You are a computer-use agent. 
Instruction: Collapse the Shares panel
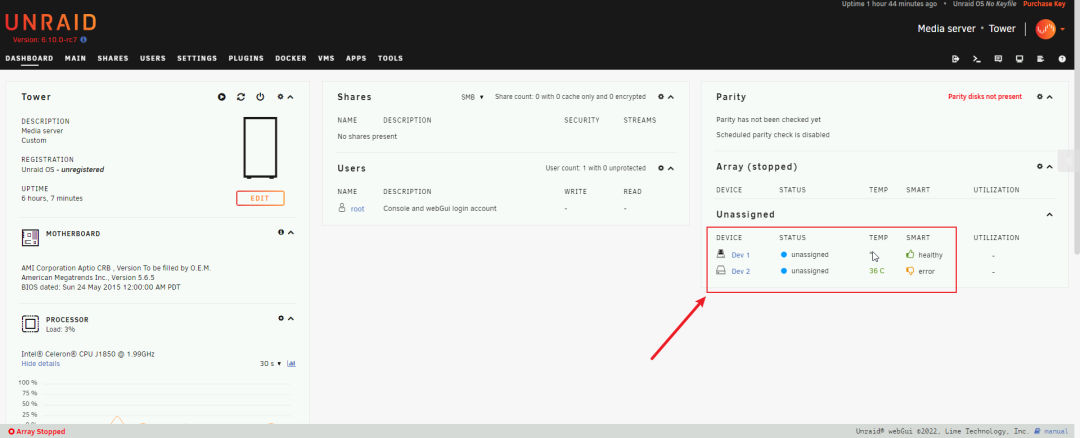click(671, 97)
